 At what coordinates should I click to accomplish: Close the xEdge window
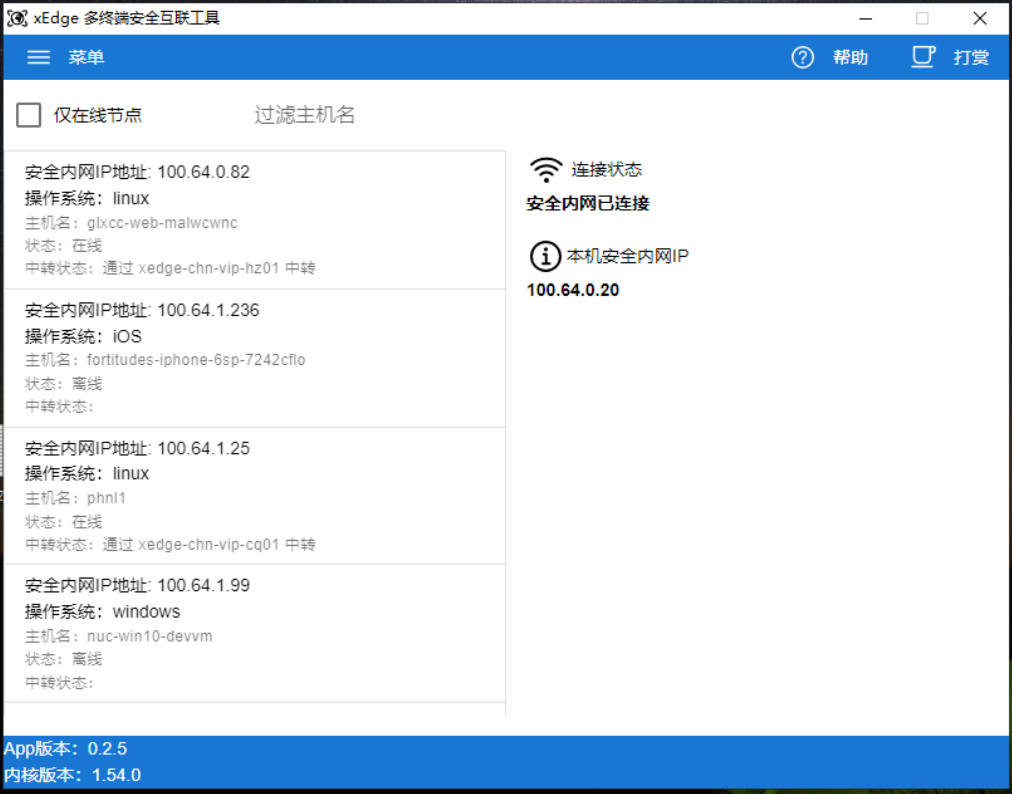980,18
